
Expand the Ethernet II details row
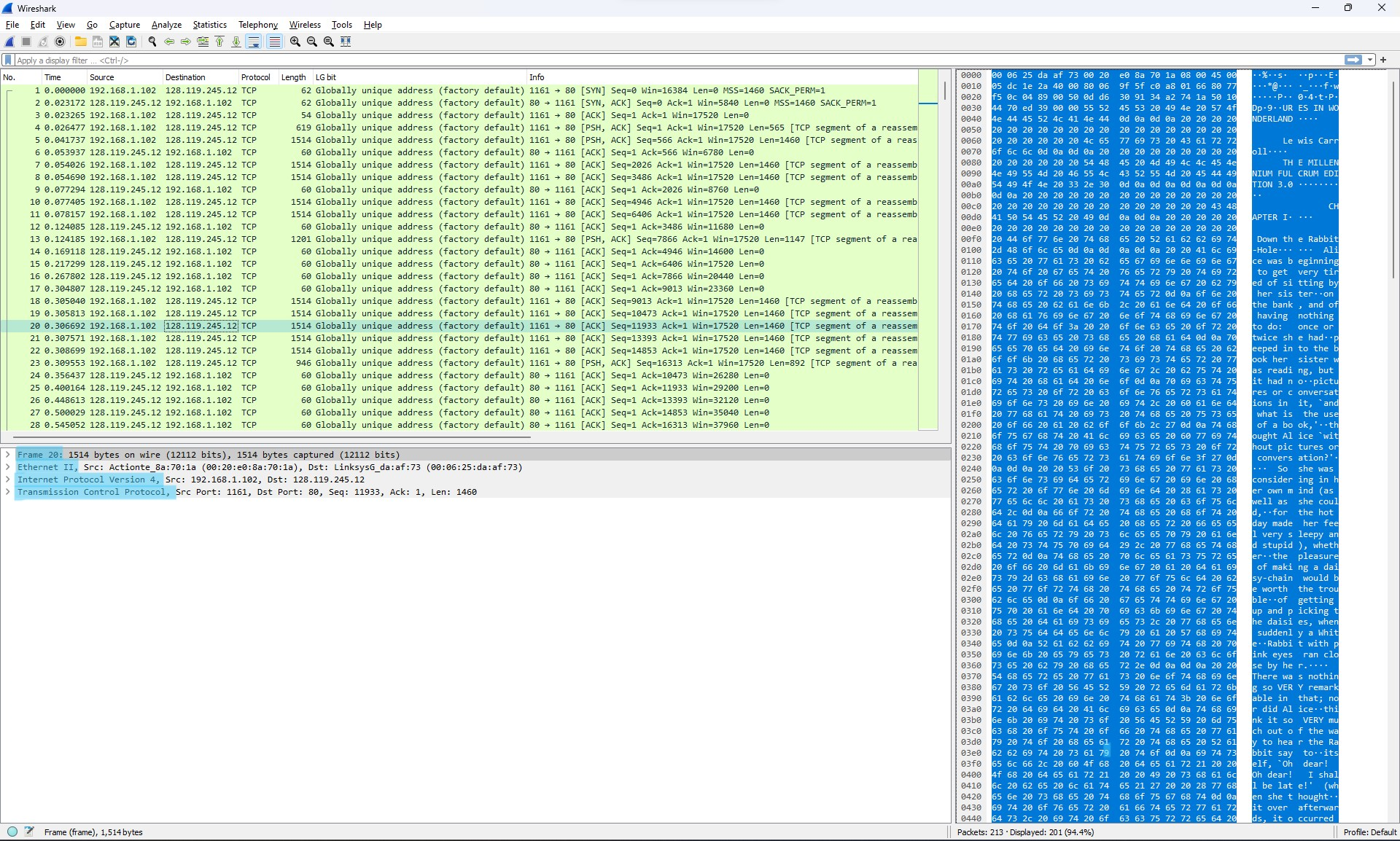click(8, 467)
